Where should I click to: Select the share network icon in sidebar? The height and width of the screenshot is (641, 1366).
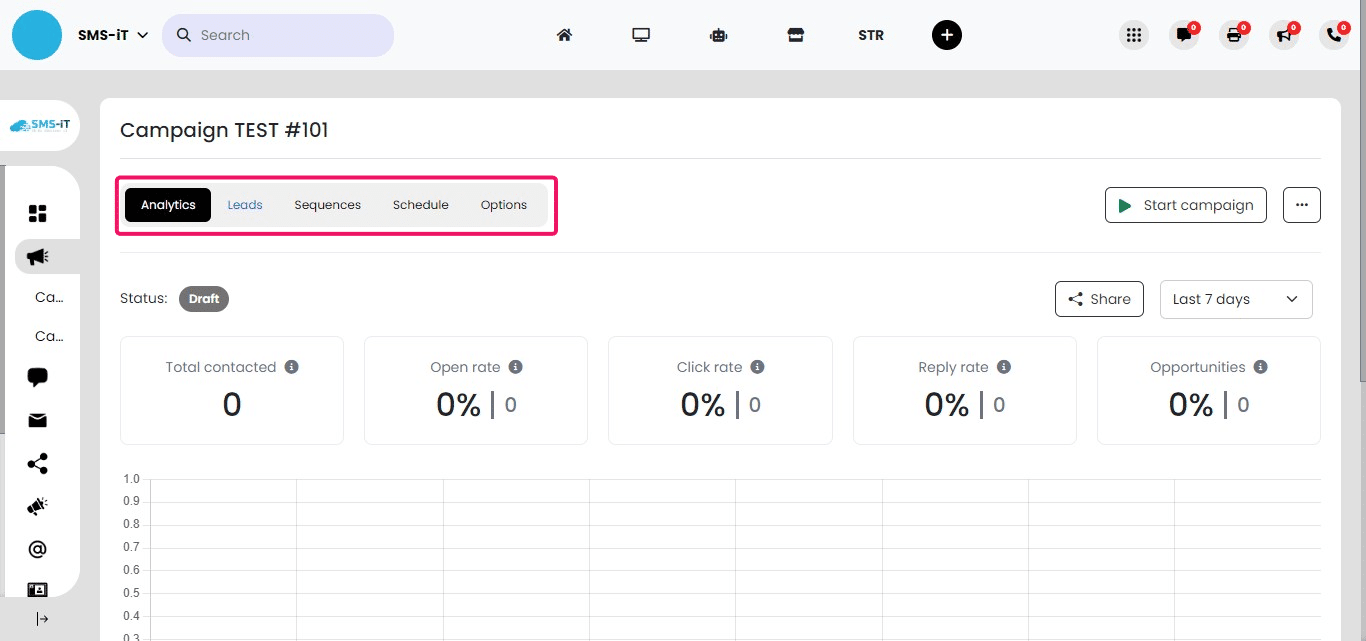click(37, 463)
